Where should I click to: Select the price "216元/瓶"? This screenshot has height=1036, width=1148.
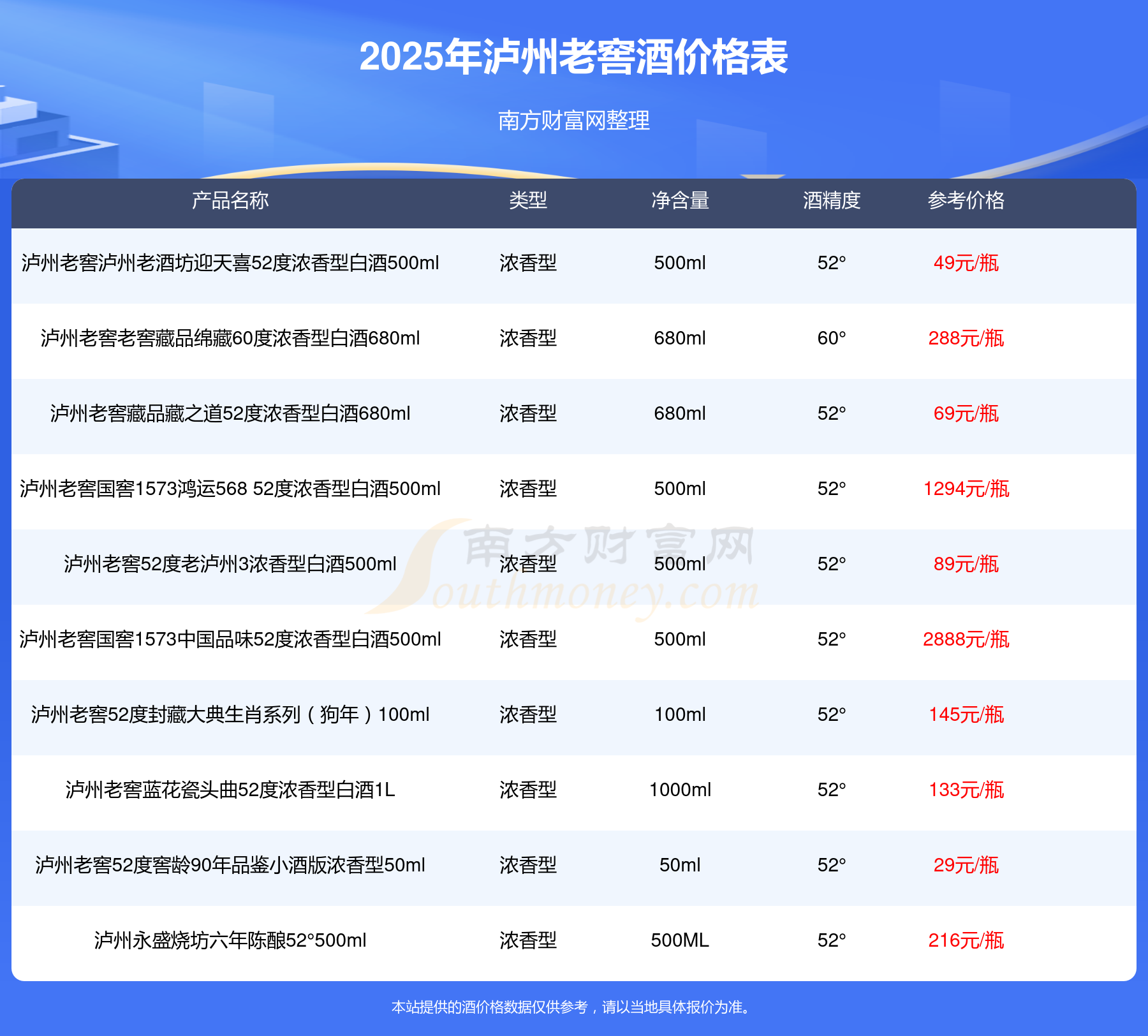[x=966, y=940]
